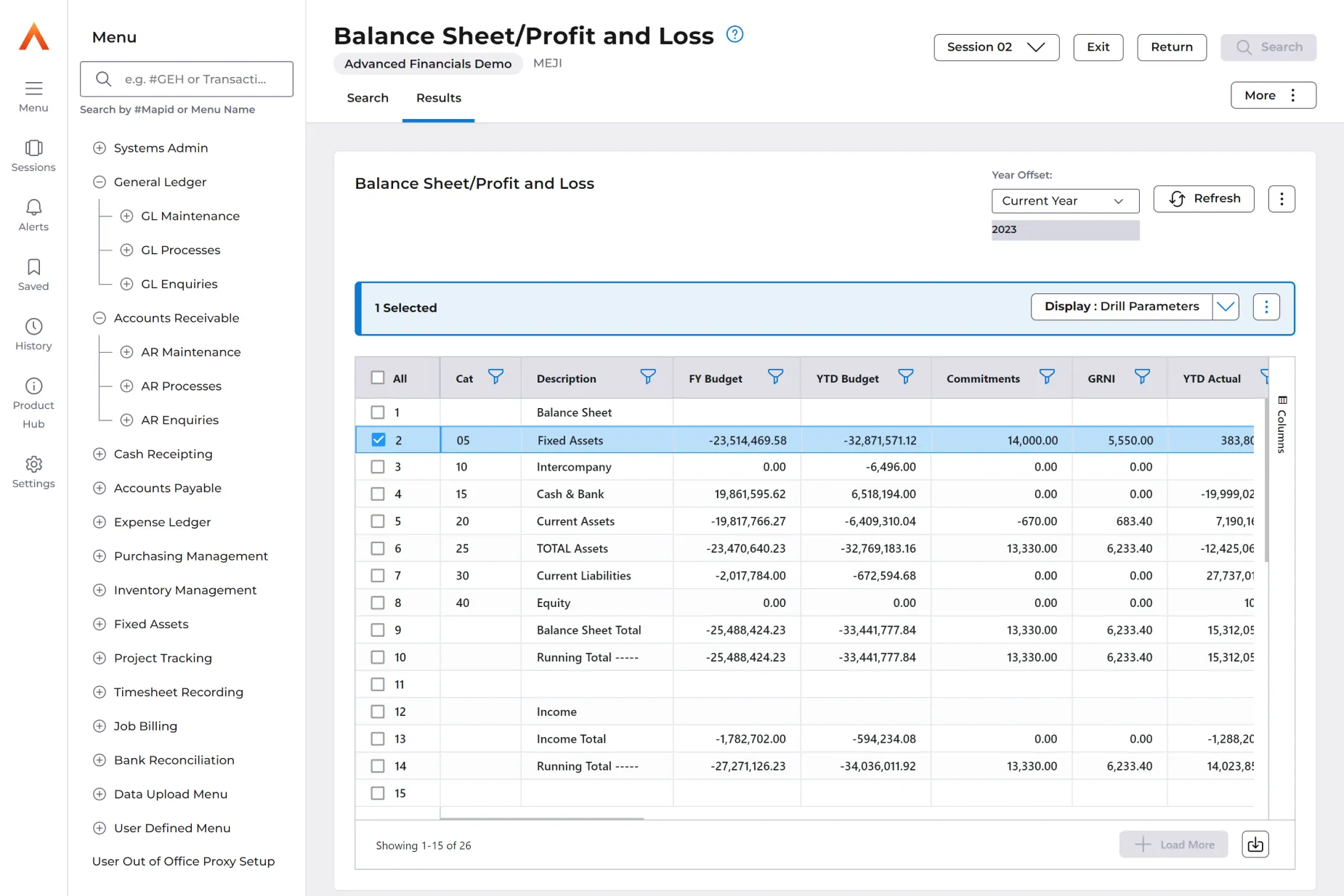Uncheck the Fixed Assets row checkbox

378,440
